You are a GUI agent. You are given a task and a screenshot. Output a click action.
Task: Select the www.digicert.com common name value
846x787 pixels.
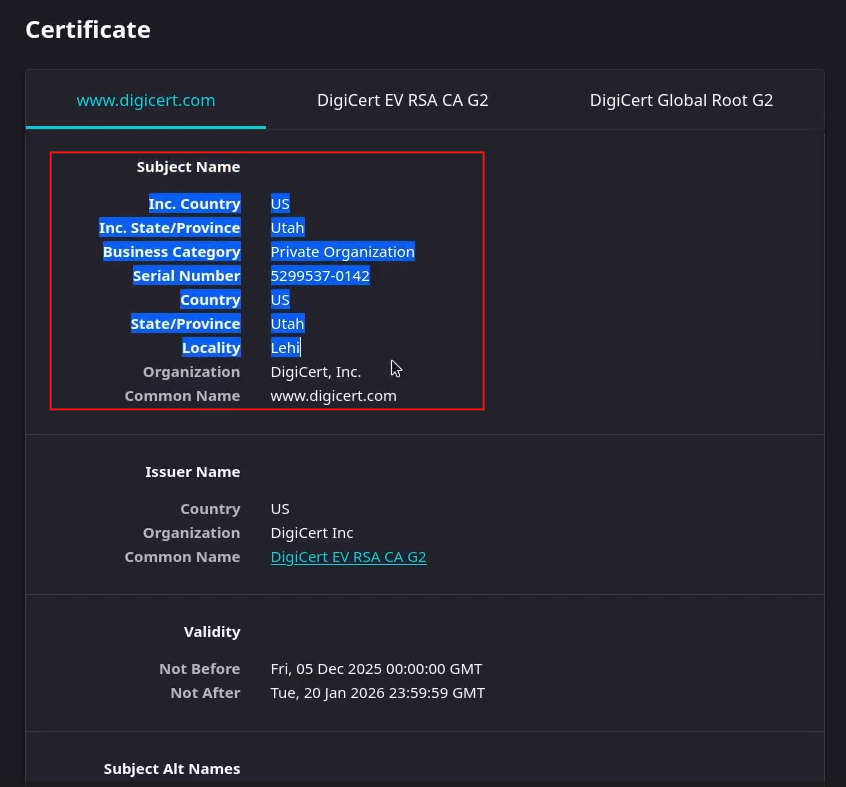(x=333, y=396)
